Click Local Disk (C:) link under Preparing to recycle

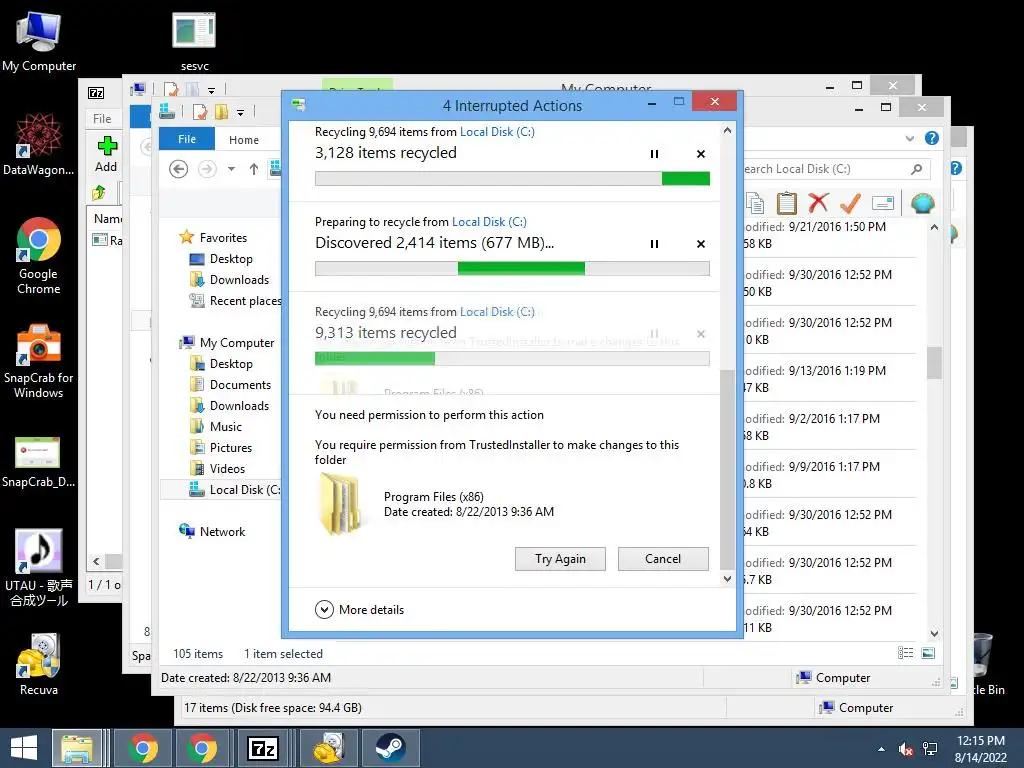(x=489, y=222)
